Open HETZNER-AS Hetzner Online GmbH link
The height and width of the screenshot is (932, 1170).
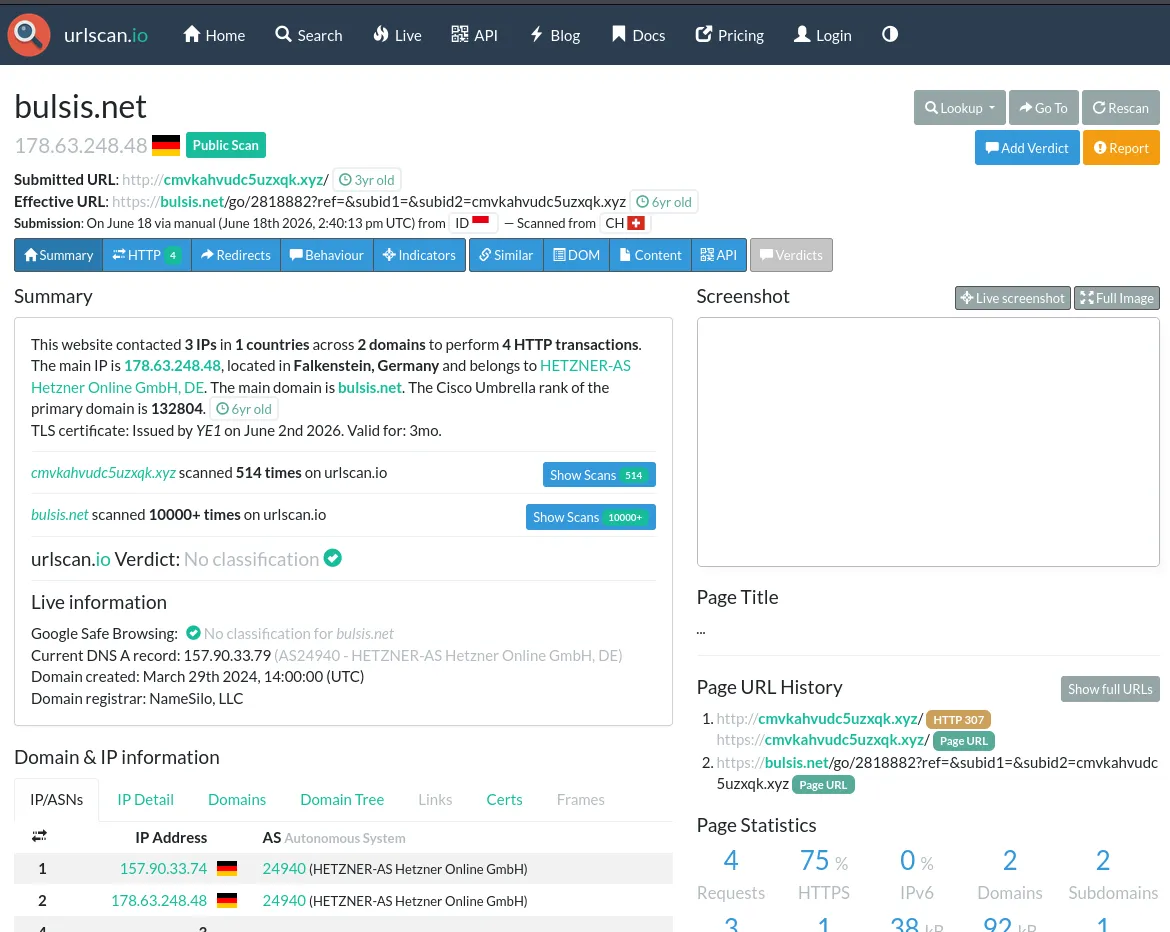[x=331, y=376]
